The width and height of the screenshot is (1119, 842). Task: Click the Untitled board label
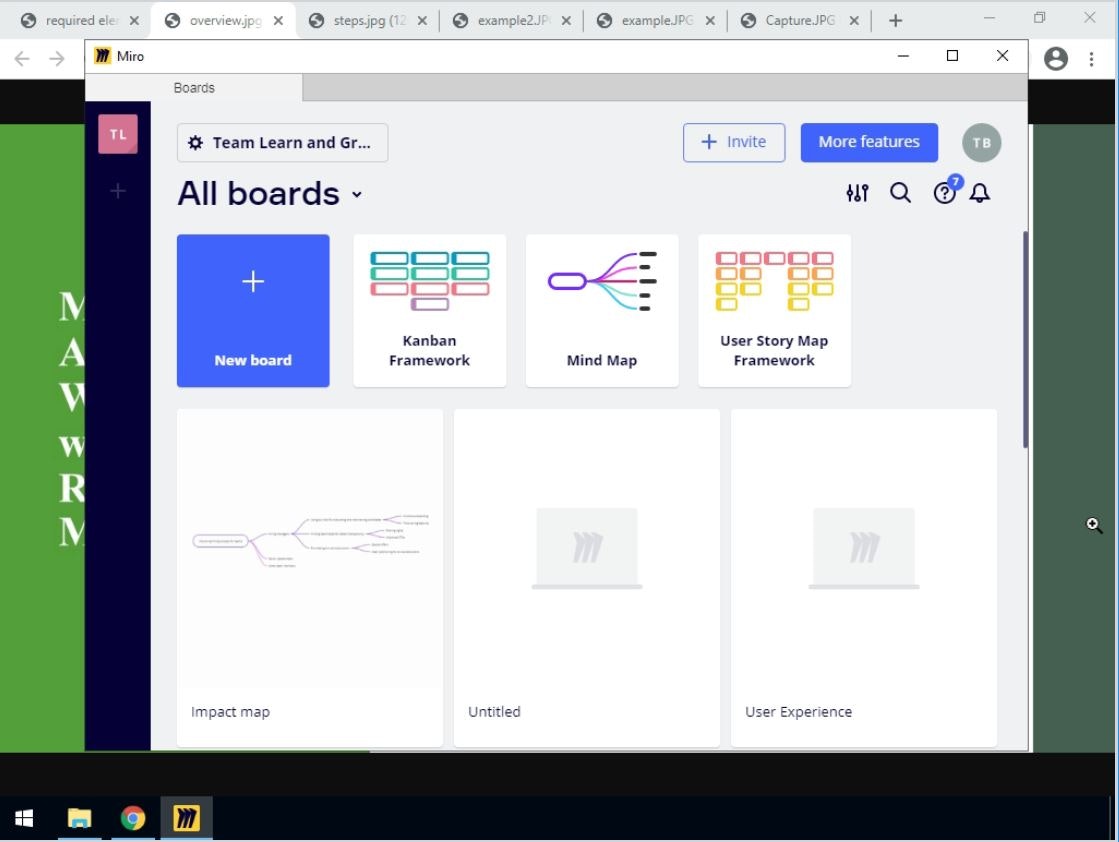494,711
